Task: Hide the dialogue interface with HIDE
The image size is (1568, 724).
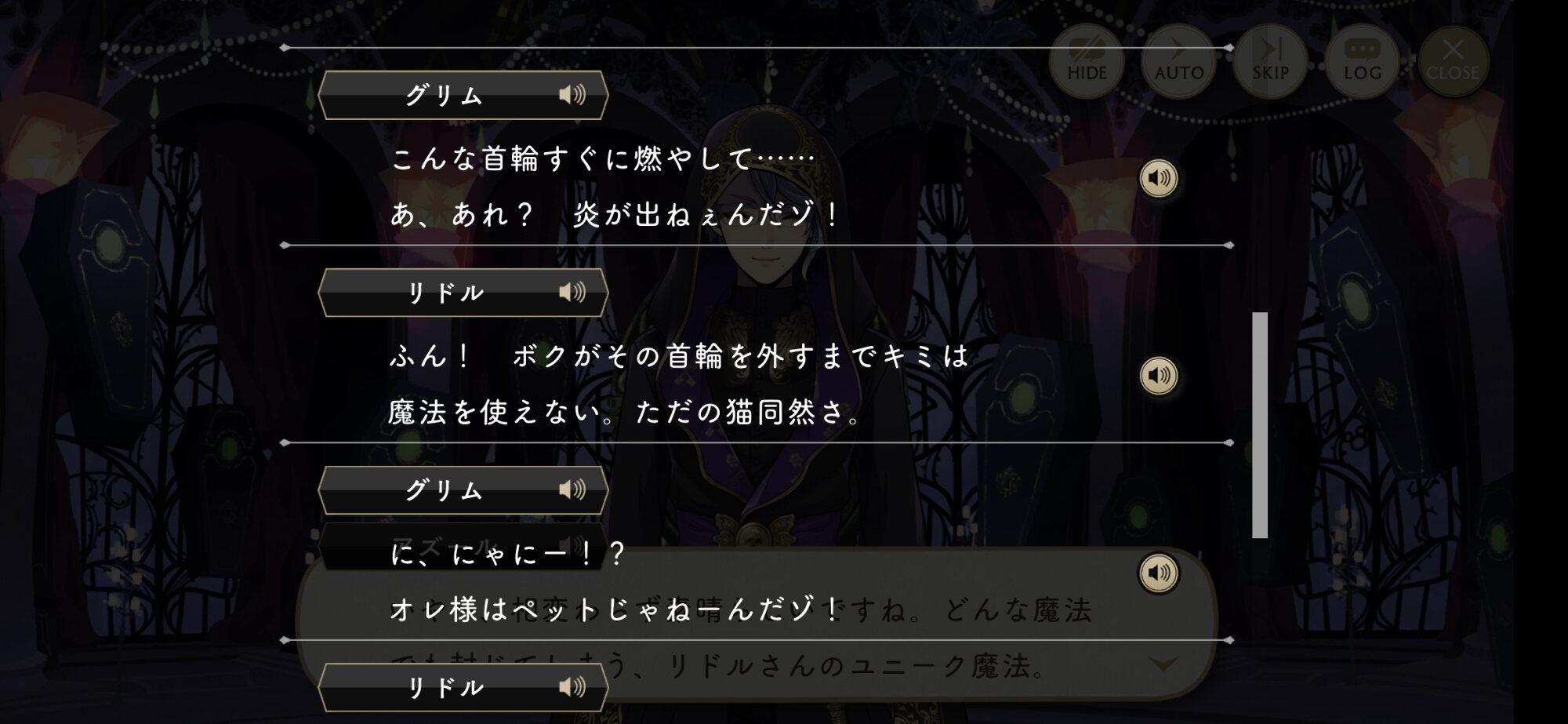Action: [1087, 61]
